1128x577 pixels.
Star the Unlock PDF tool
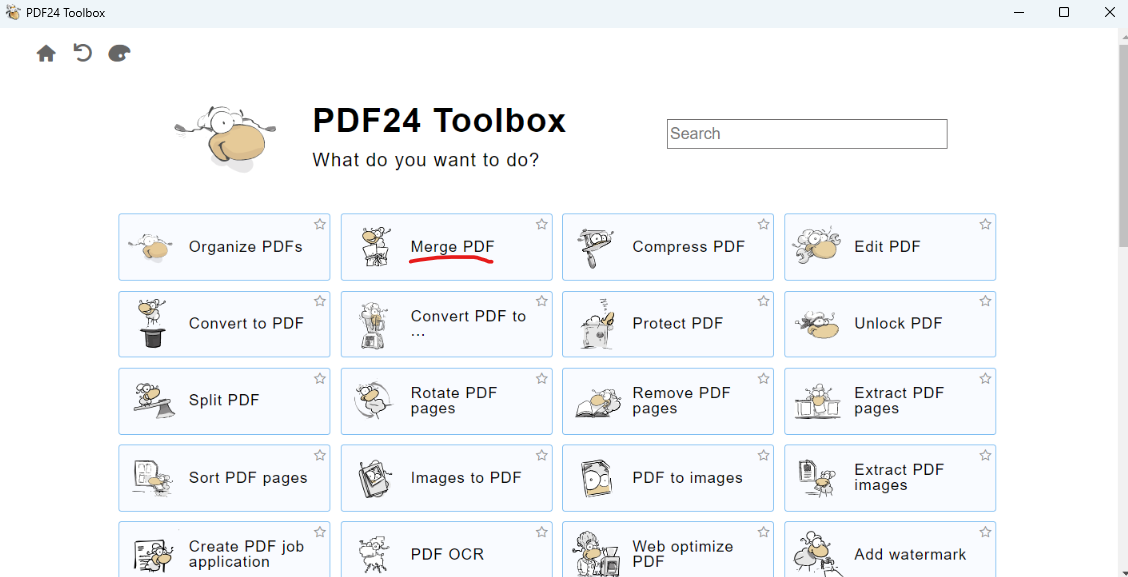point(986,301)
